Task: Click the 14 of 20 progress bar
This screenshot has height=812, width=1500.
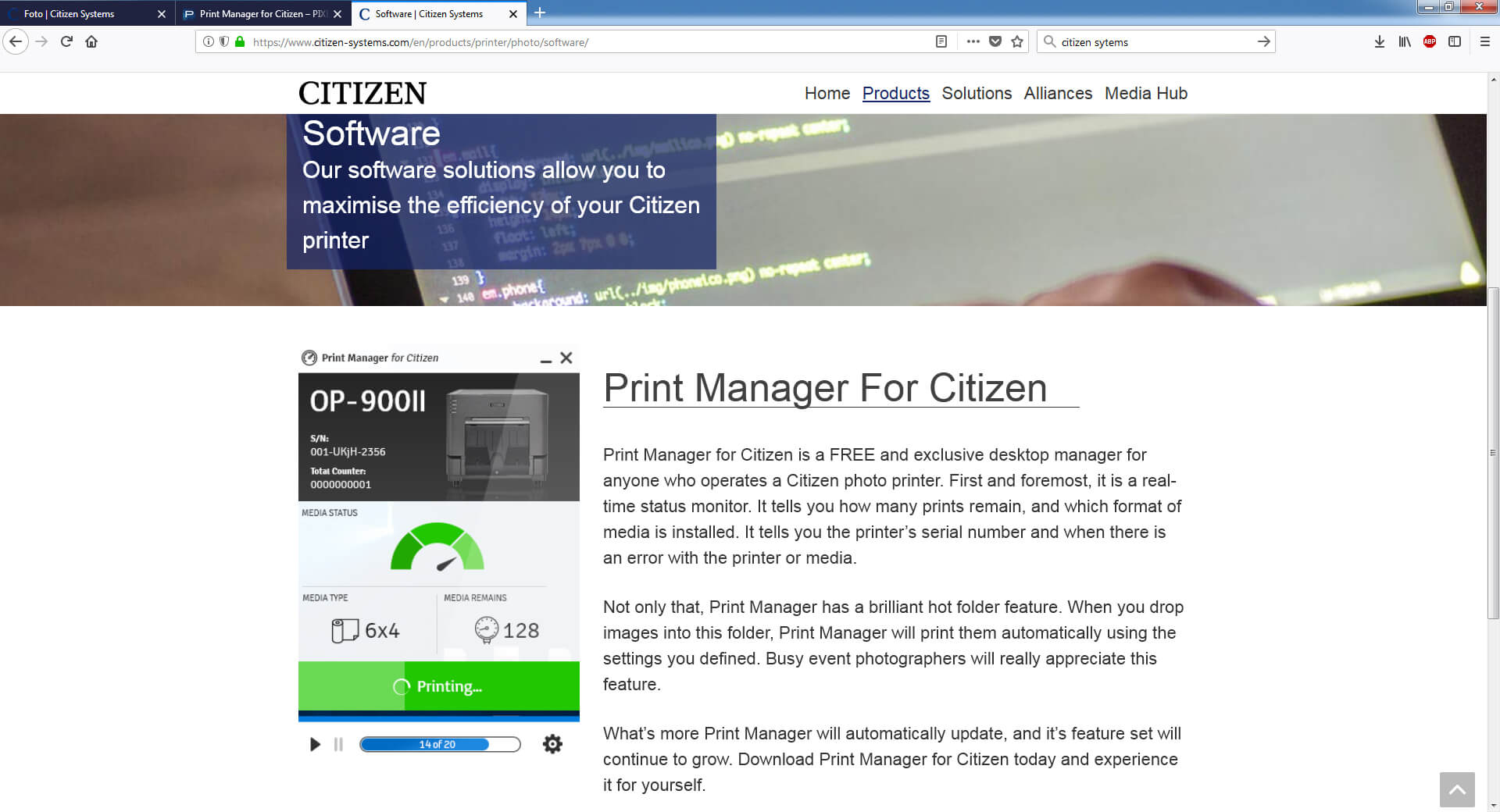Action: point(440,744)
